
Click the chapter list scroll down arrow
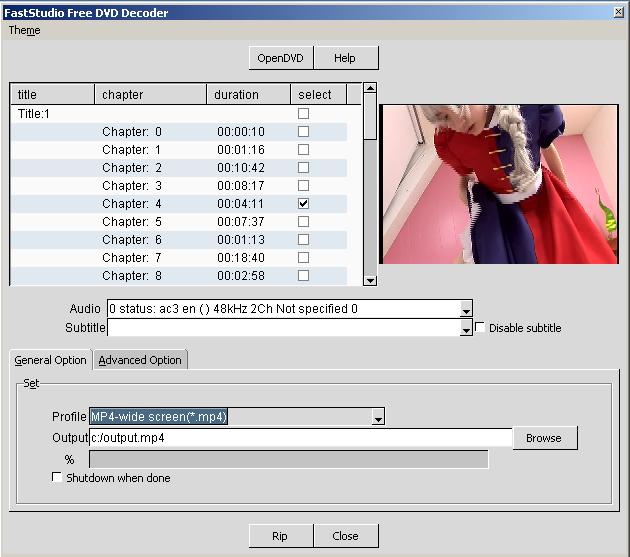pyautogui.click(x=370, y=280)
